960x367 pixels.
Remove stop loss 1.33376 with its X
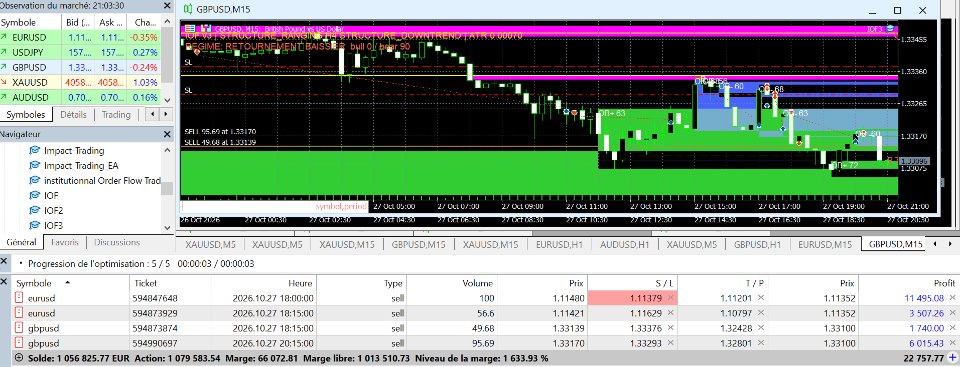click(x=670, y=328)
